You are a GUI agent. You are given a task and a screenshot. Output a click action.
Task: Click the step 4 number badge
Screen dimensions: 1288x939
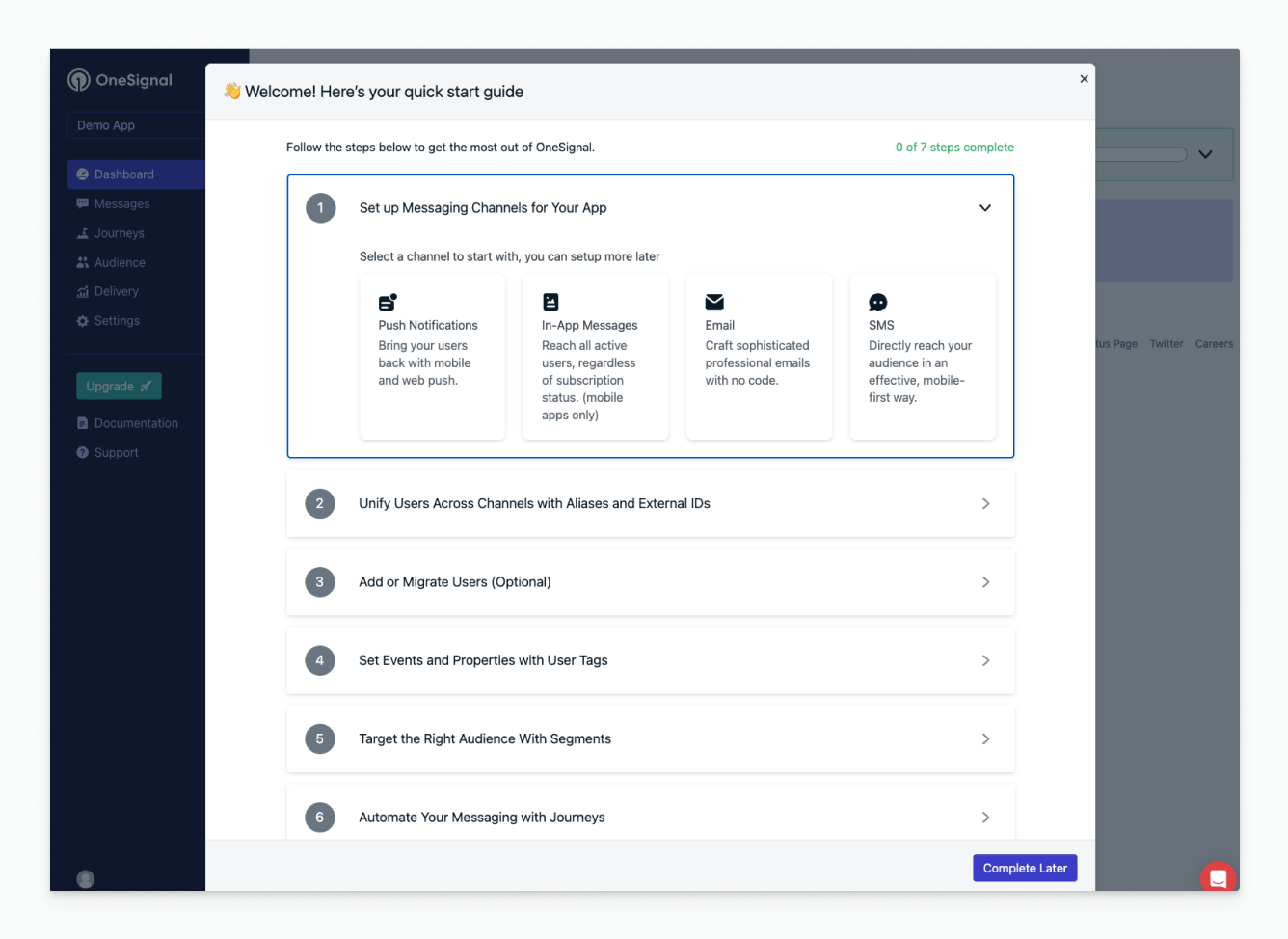(320, 660)
